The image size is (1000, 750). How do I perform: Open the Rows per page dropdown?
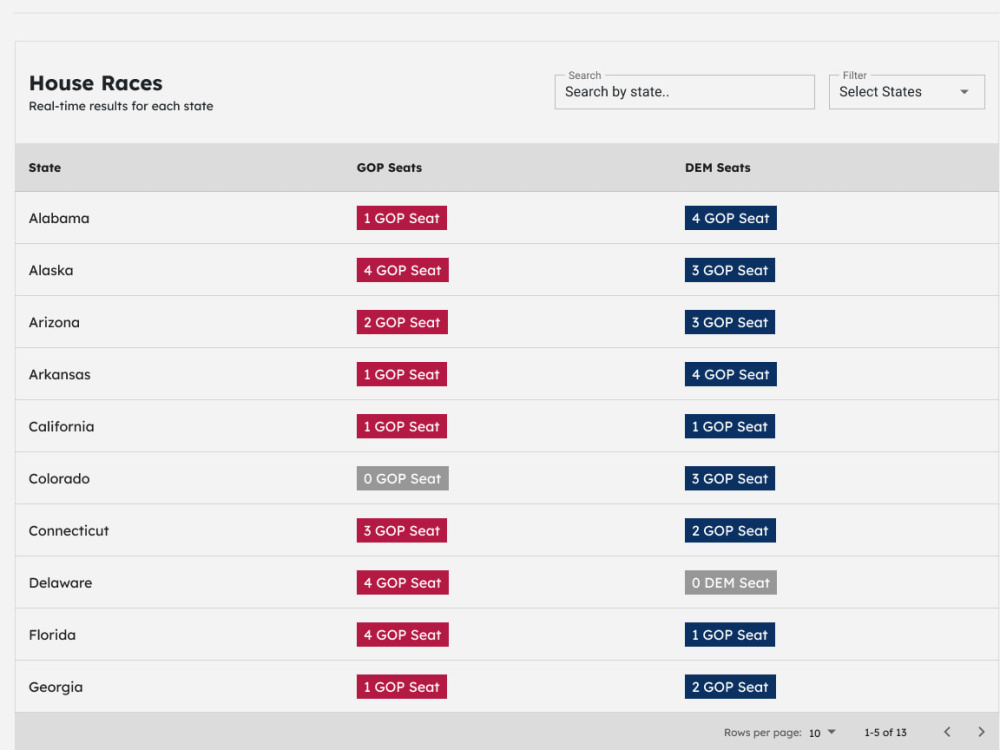tap(821, 733)
